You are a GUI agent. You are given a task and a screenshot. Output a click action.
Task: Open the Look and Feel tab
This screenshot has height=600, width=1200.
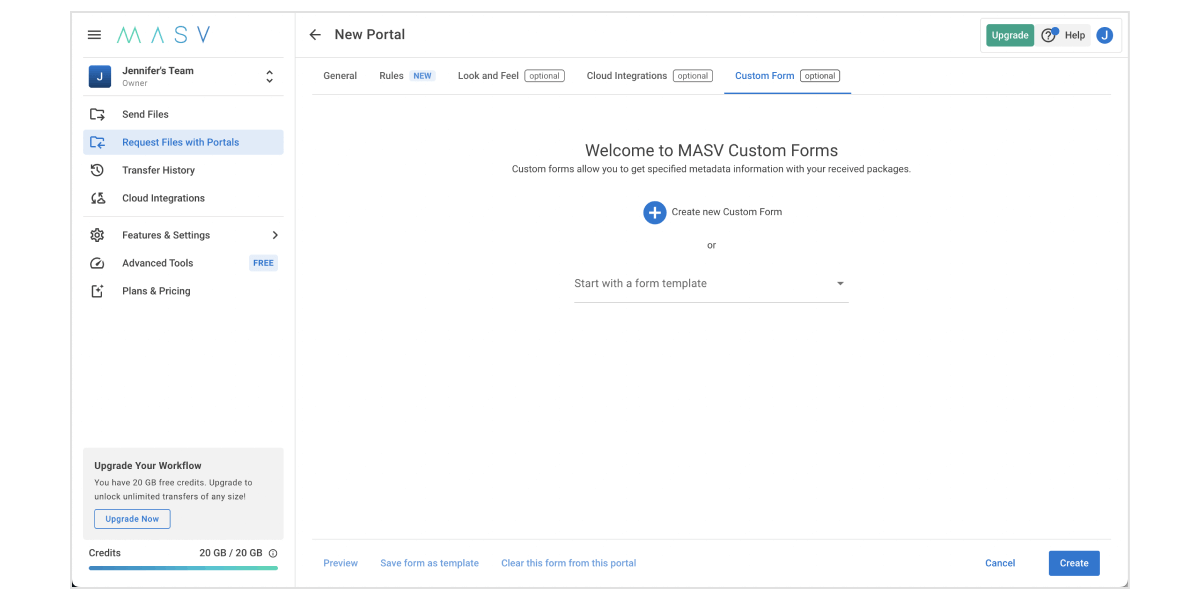point(511,76)
